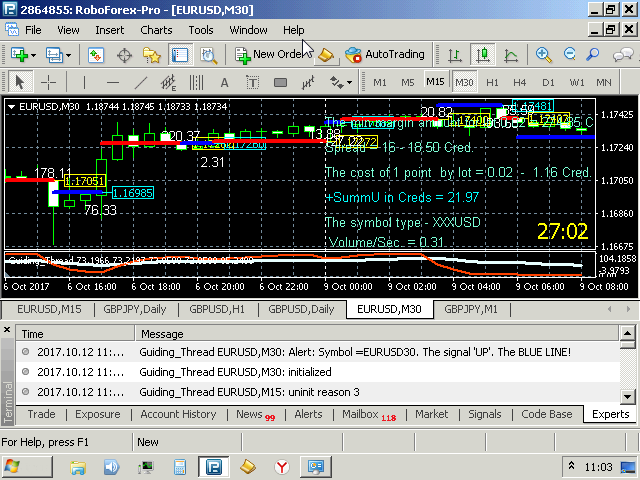Open the Profiles toolbar icon

(53, 55)
